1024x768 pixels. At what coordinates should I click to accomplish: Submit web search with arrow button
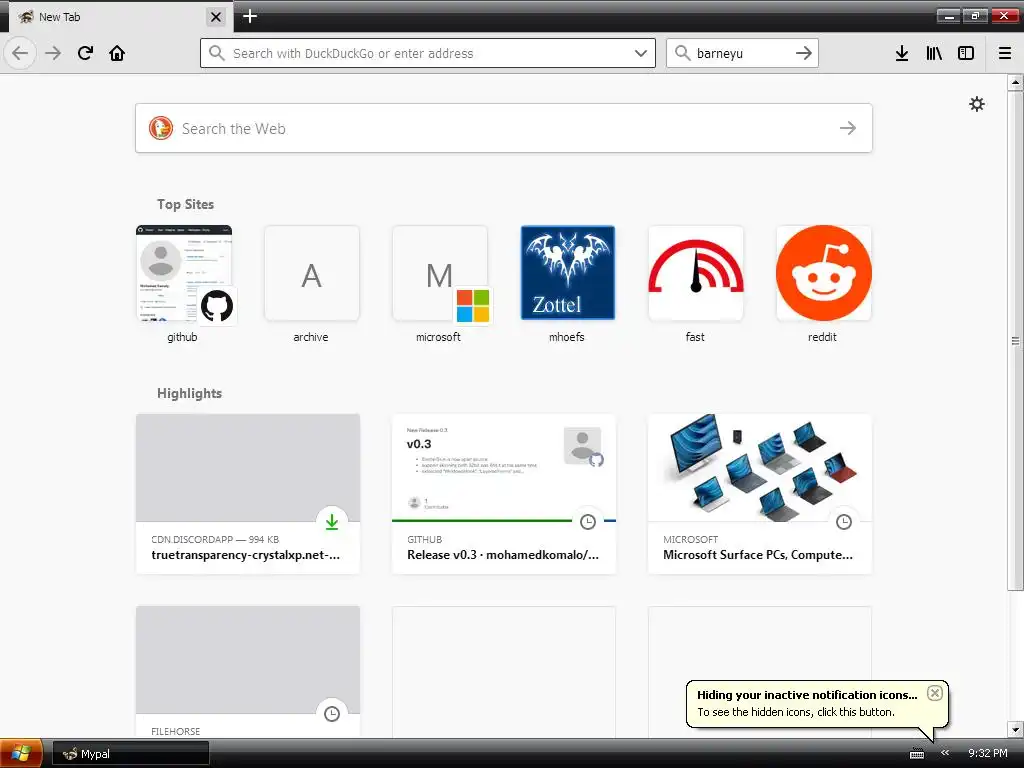pos(848,128)
